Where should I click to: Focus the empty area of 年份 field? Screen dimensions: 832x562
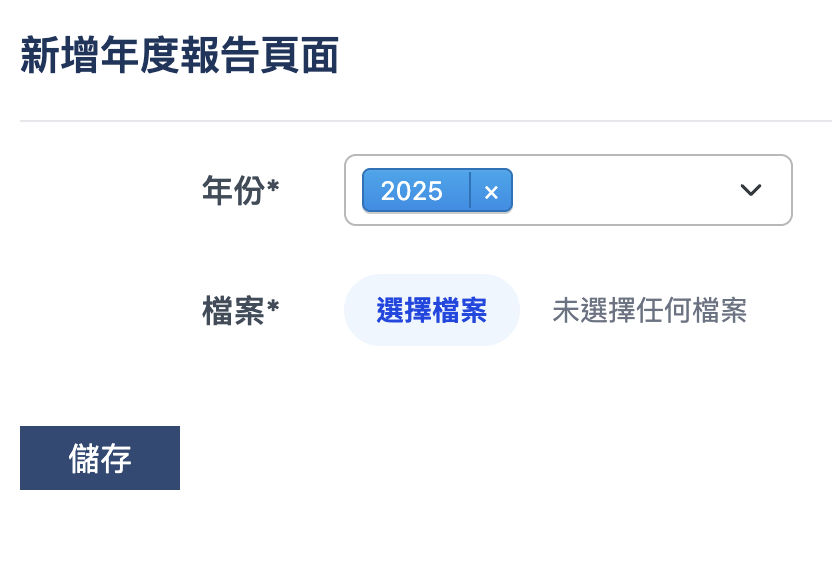click(x=620, y=190)
